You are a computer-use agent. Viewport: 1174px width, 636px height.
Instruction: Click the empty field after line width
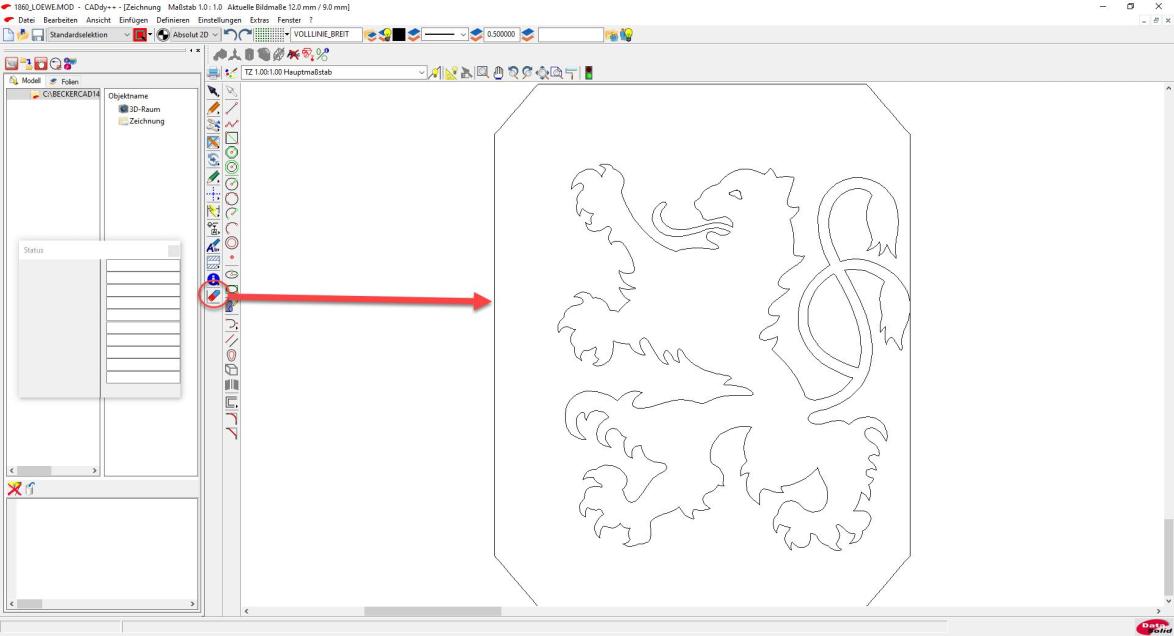[x=571, y=34]
